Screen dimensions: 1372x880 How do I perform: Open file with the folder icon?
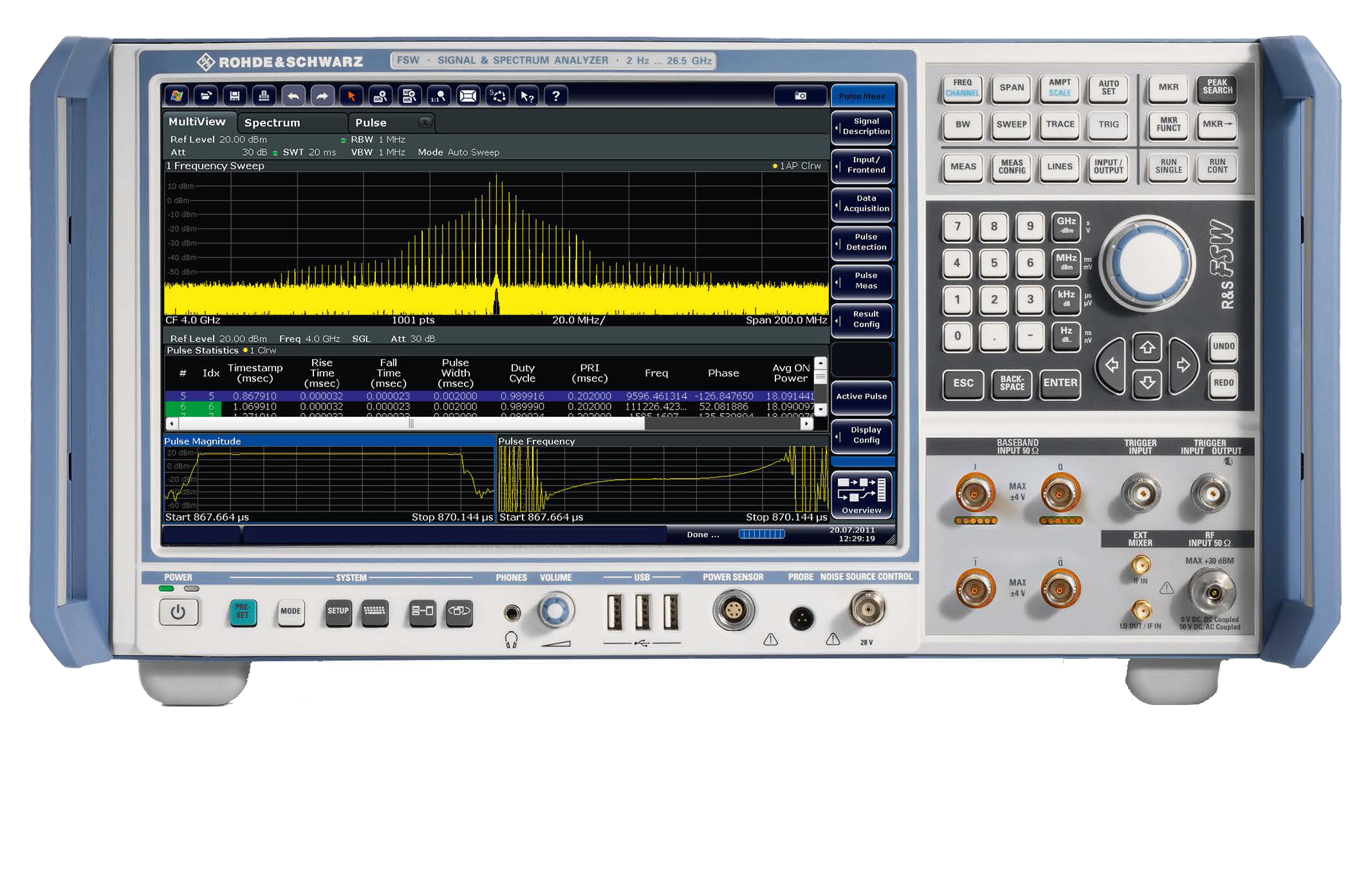(x=206, y=96)
